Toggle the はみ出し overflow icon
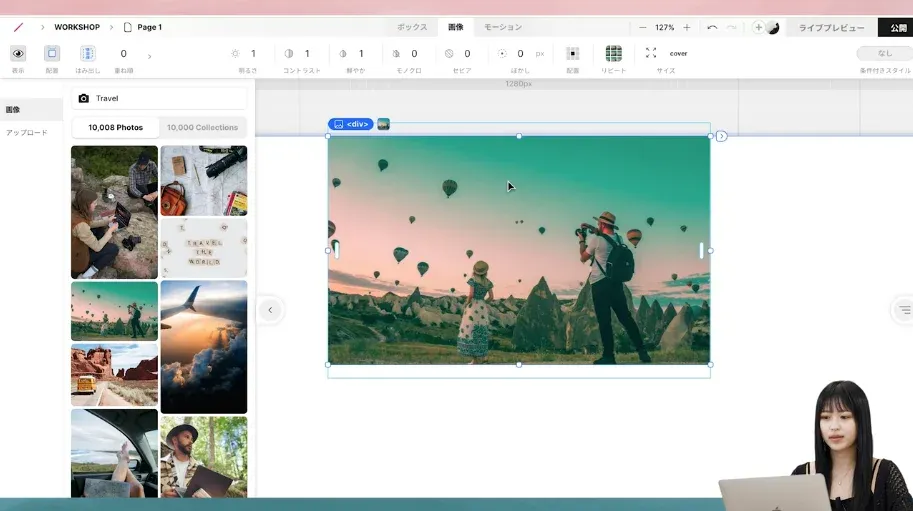The width and height of the screenshot is (913, 511). (87, 54)
